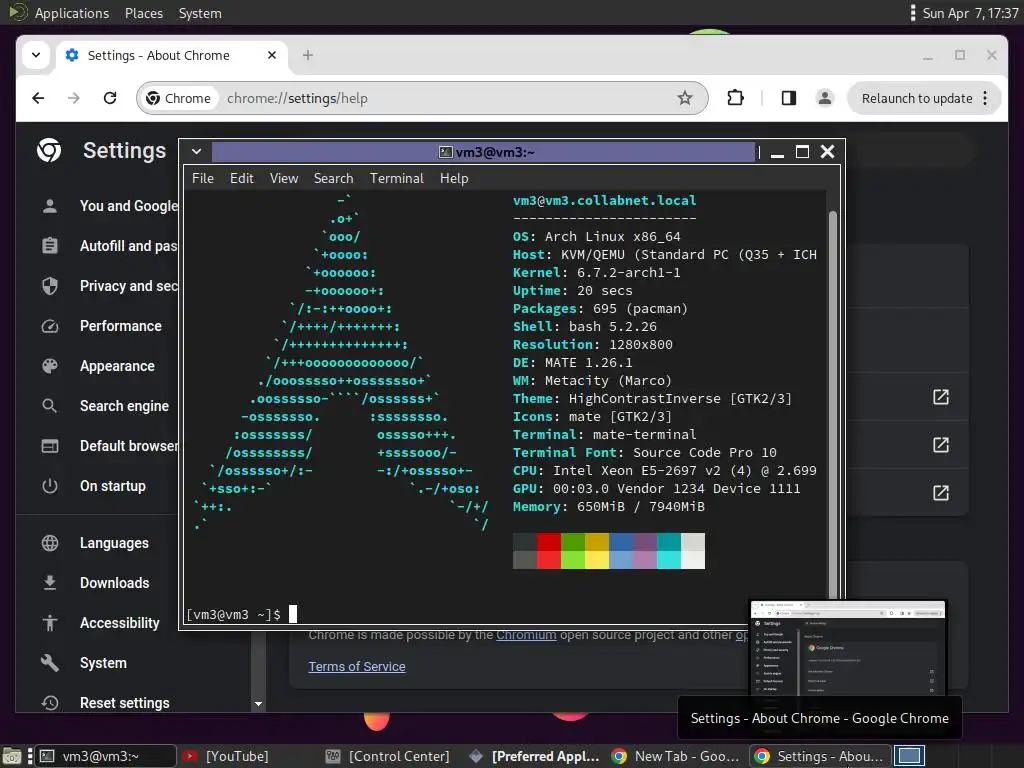Click the Chrome logo beside Settings heading
Screen dimensions: 1024x768
[x=49, y=150]
